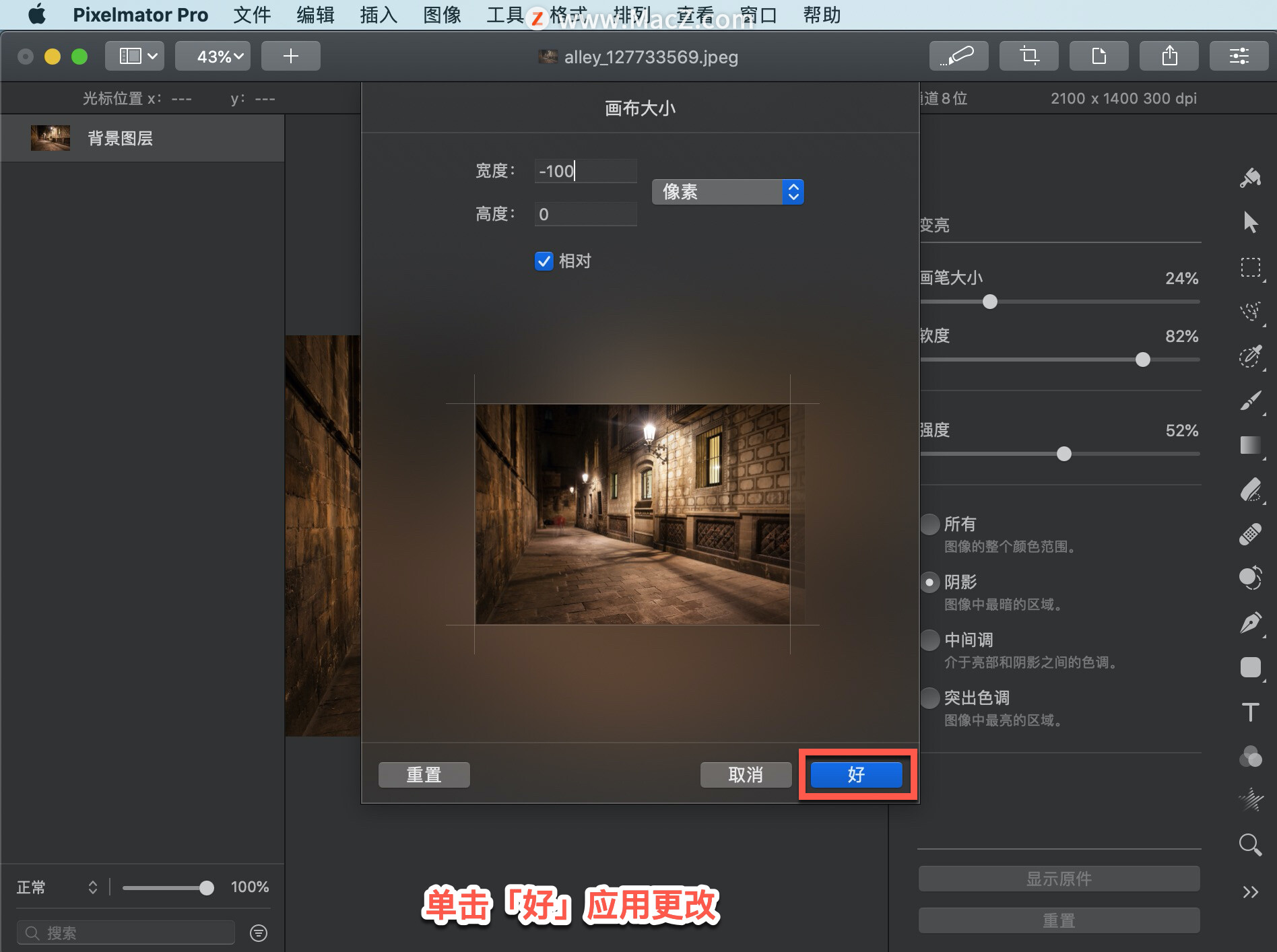
Task: Open the Pixelmator Pro app menu
Action: pyautogui.click(x=140, y=15)
